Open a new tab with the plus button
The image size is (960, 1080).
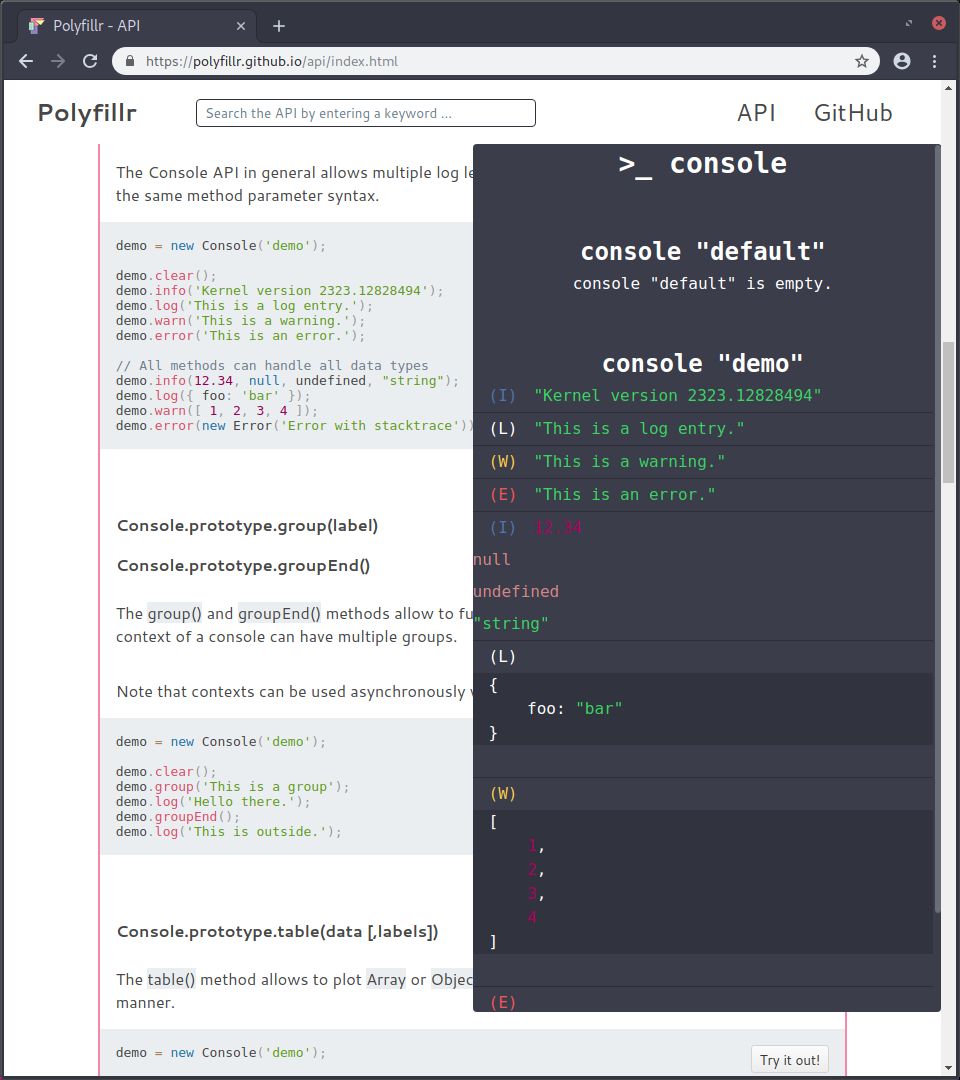pyautogui.click(x=279, y=26)
